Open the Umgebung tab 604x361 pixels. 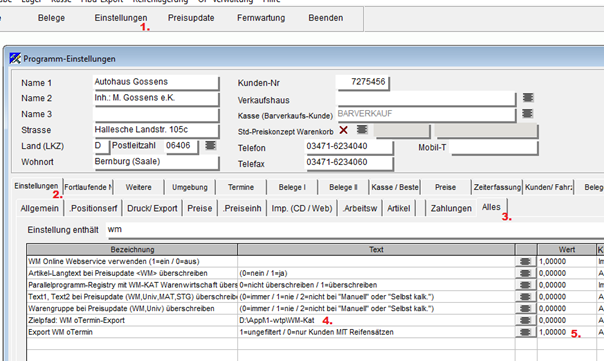click(190, 187)
